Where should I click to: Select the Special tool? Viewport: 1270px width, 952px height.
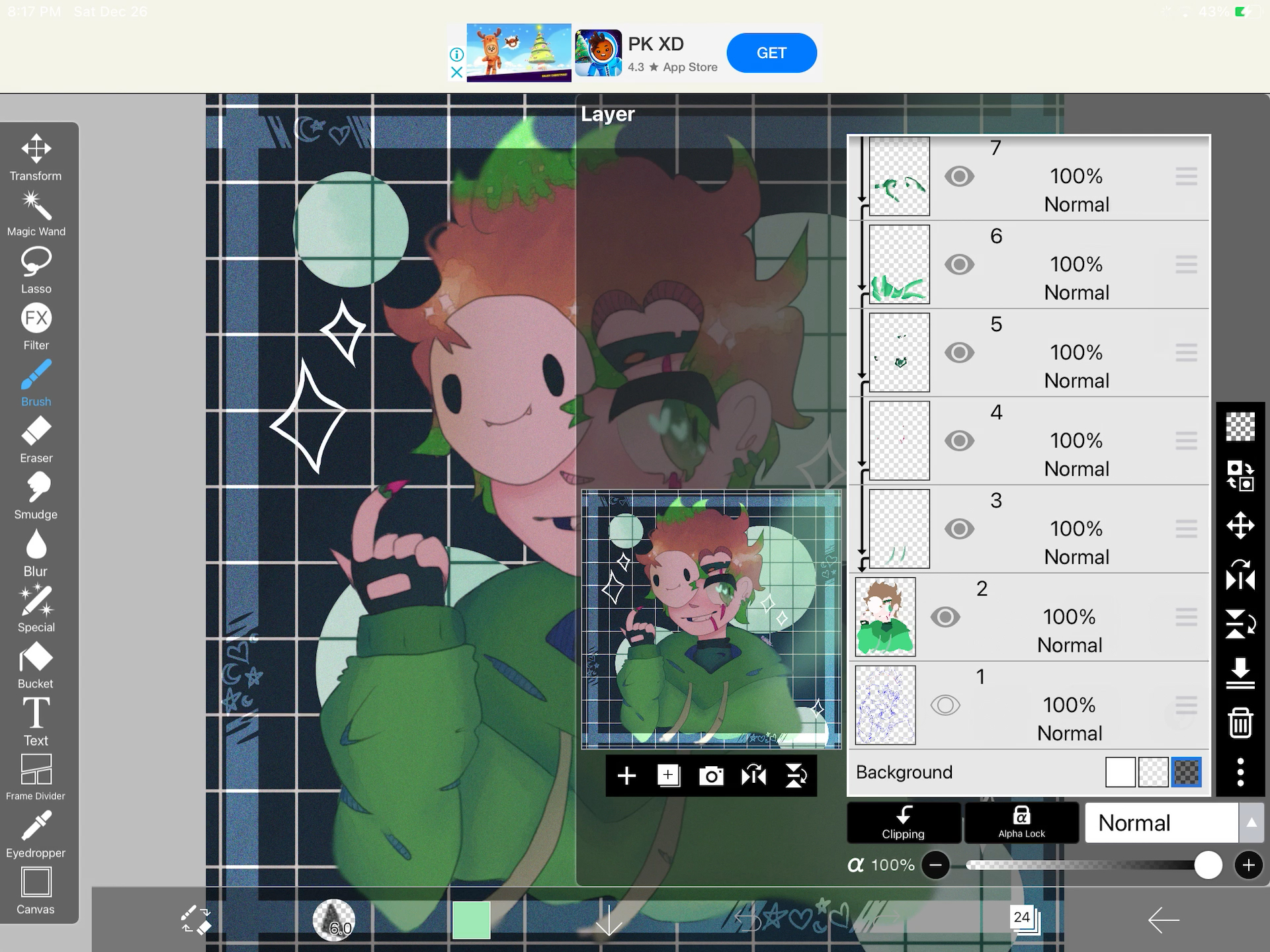click(36, 609)
